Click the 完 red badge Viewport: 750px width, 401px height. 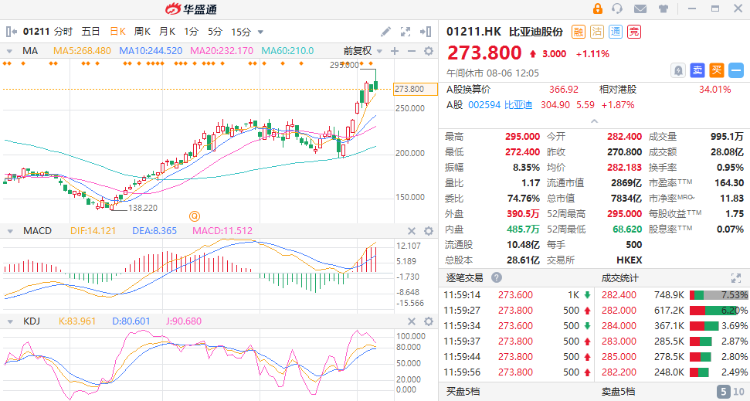point(634,32)
